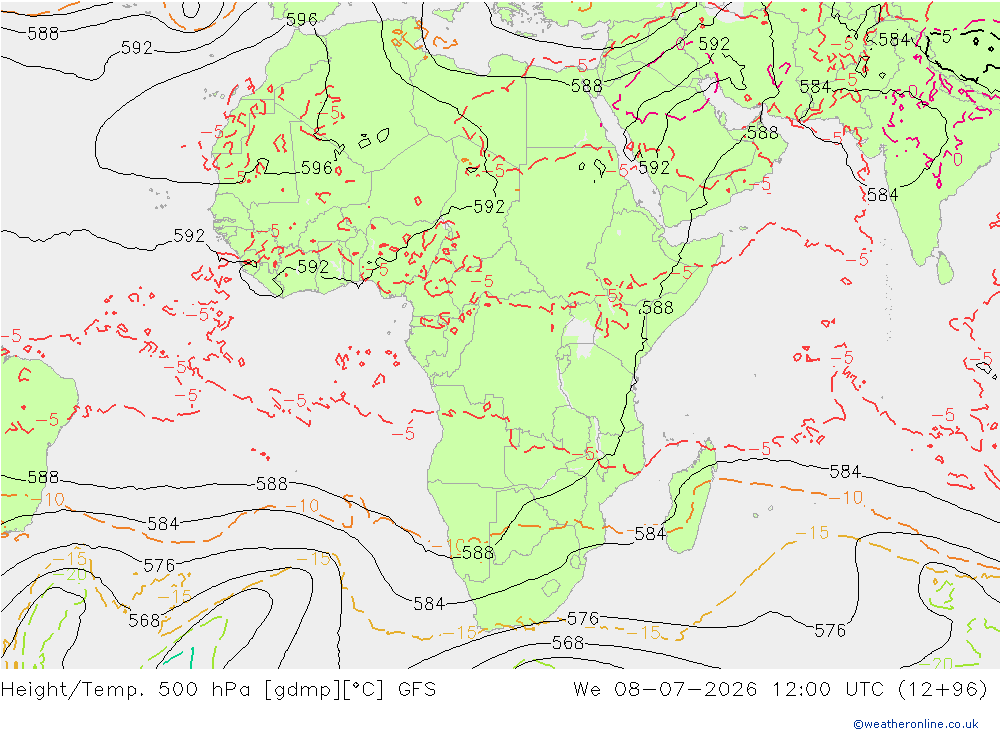Click the 'We 08-07-2026 12:00 UTC' timestamp
1000x733 pixels.
click(x=728, y=690)
